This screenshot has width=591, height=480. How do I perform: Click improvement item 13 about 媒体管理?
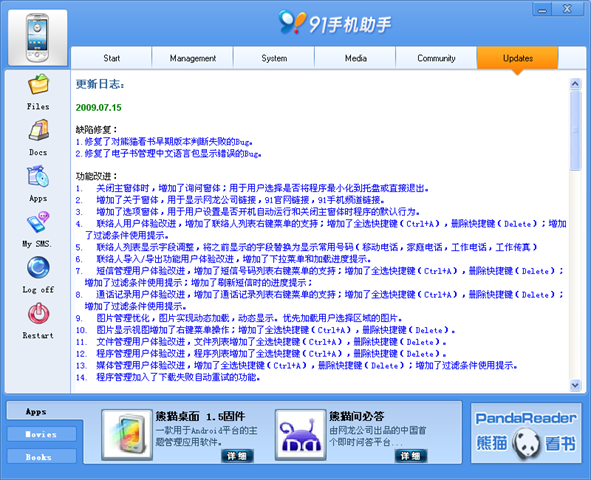[x=296, y=365]
